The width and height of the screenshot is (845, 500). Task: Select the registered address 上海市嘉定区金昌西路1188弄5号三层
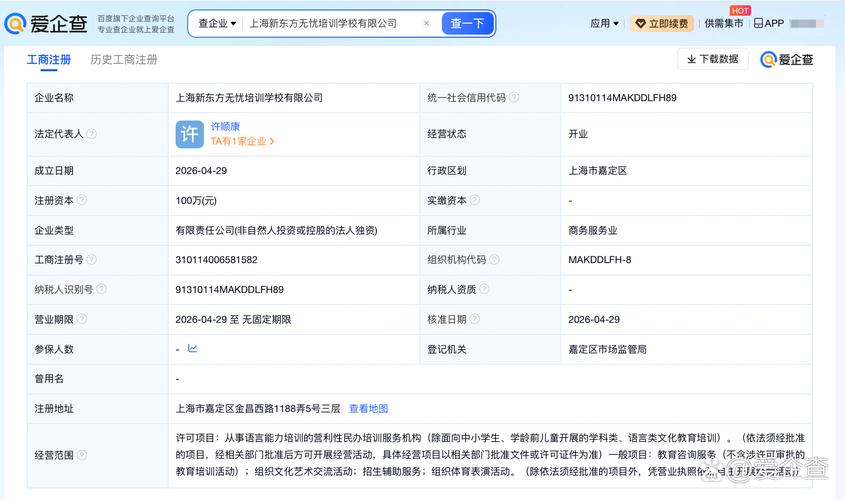point(258,408)
